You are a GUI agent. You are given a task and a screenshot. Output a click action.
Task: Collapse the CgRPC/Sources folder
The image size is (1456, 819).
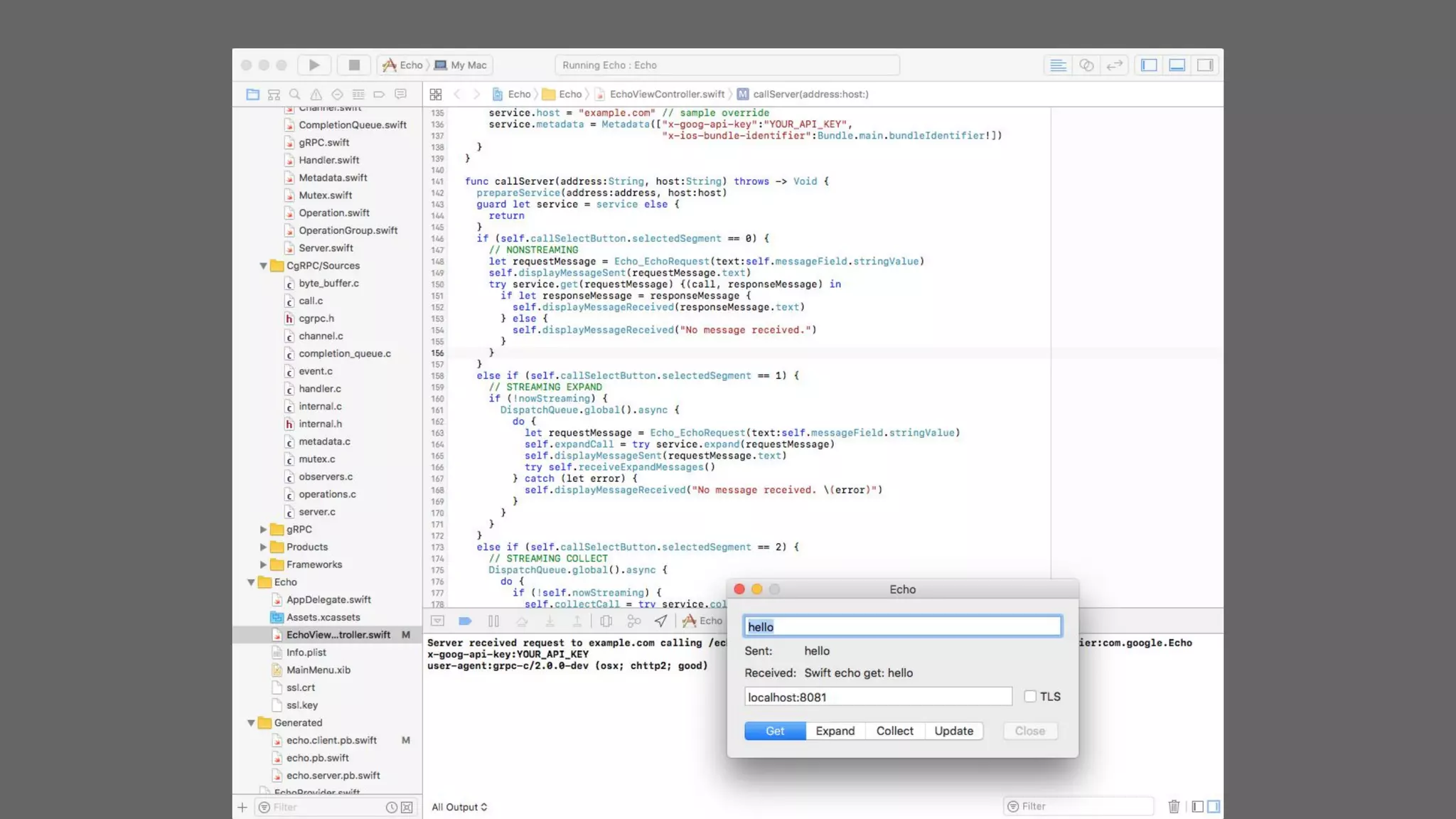[x=263, y=265]
